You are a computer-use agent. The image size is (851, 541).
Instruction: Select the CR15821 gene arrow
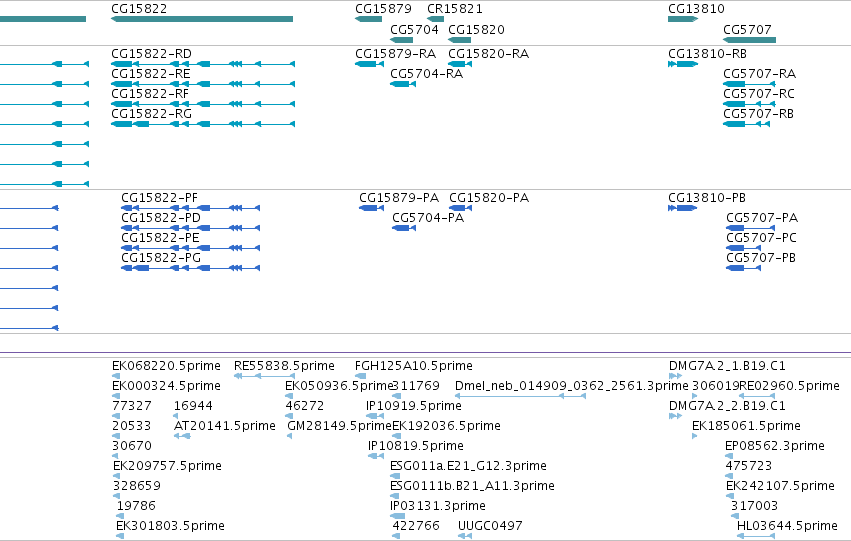435,19
